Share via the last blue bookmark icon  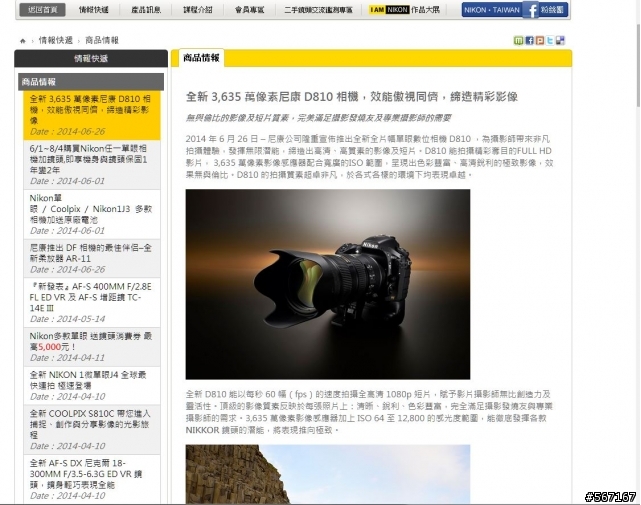[560, 40]
